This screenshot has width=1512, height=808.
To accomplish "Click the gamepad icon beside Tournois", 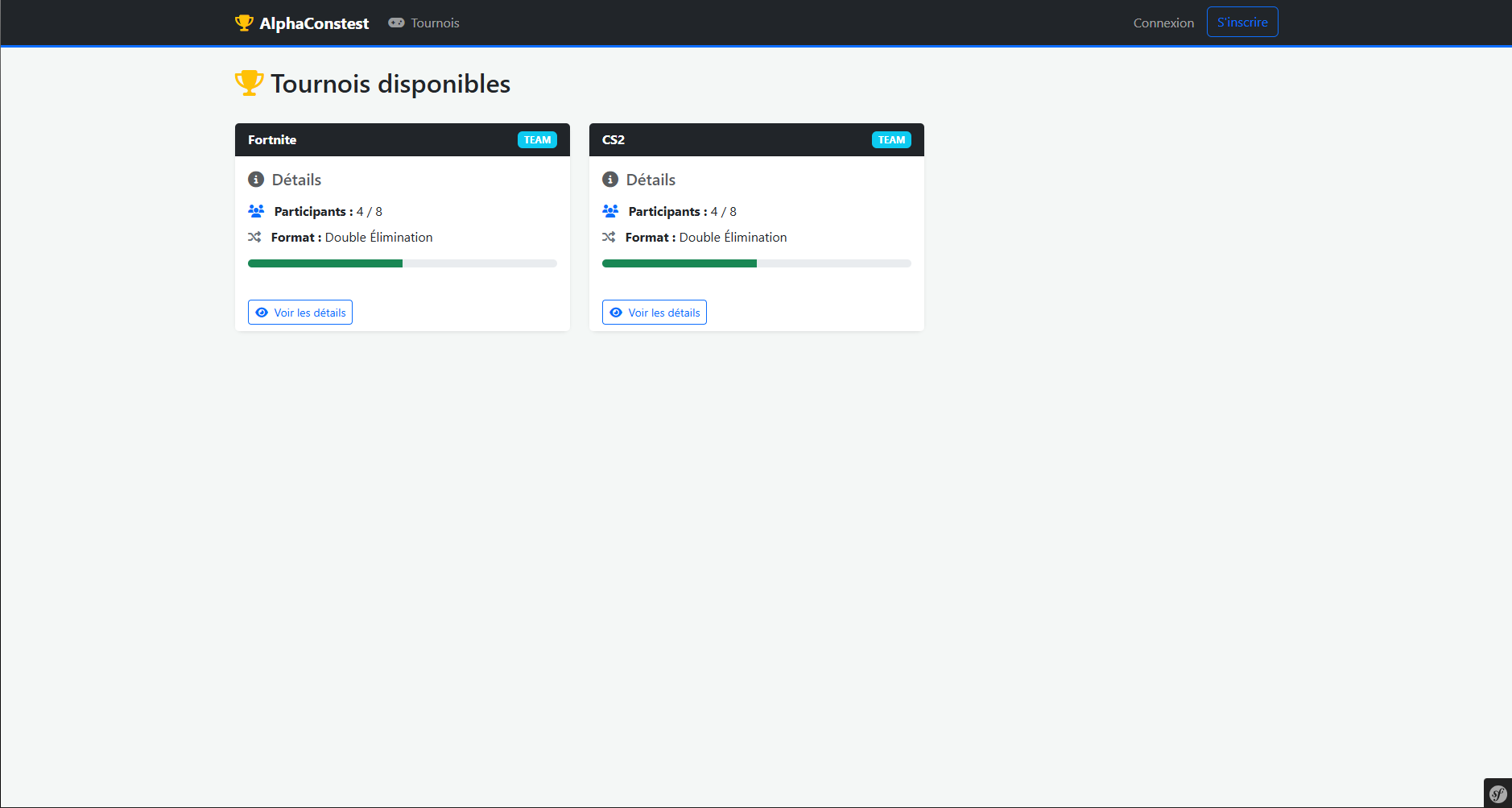I will [x=396, y=23].
